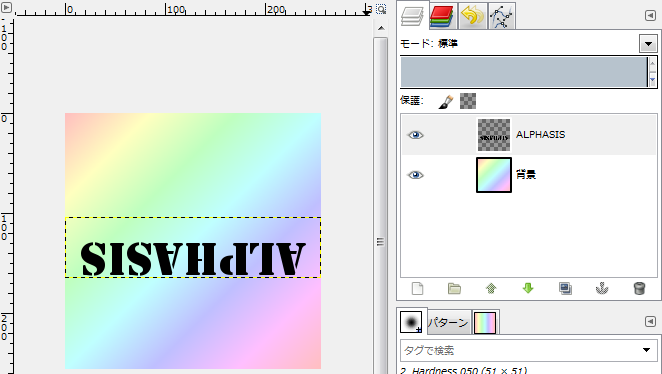Select the ALPHASIS layer name
This screenshot has height=374, width=662.
[x=540, y=135]
